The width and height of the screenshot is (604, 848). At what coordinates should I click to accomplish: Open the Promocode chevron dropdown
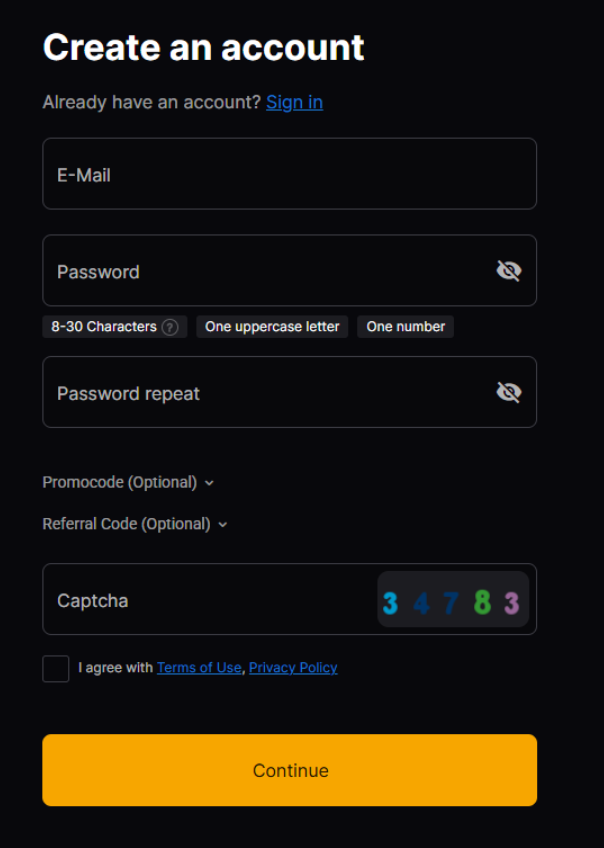[209, 482]
